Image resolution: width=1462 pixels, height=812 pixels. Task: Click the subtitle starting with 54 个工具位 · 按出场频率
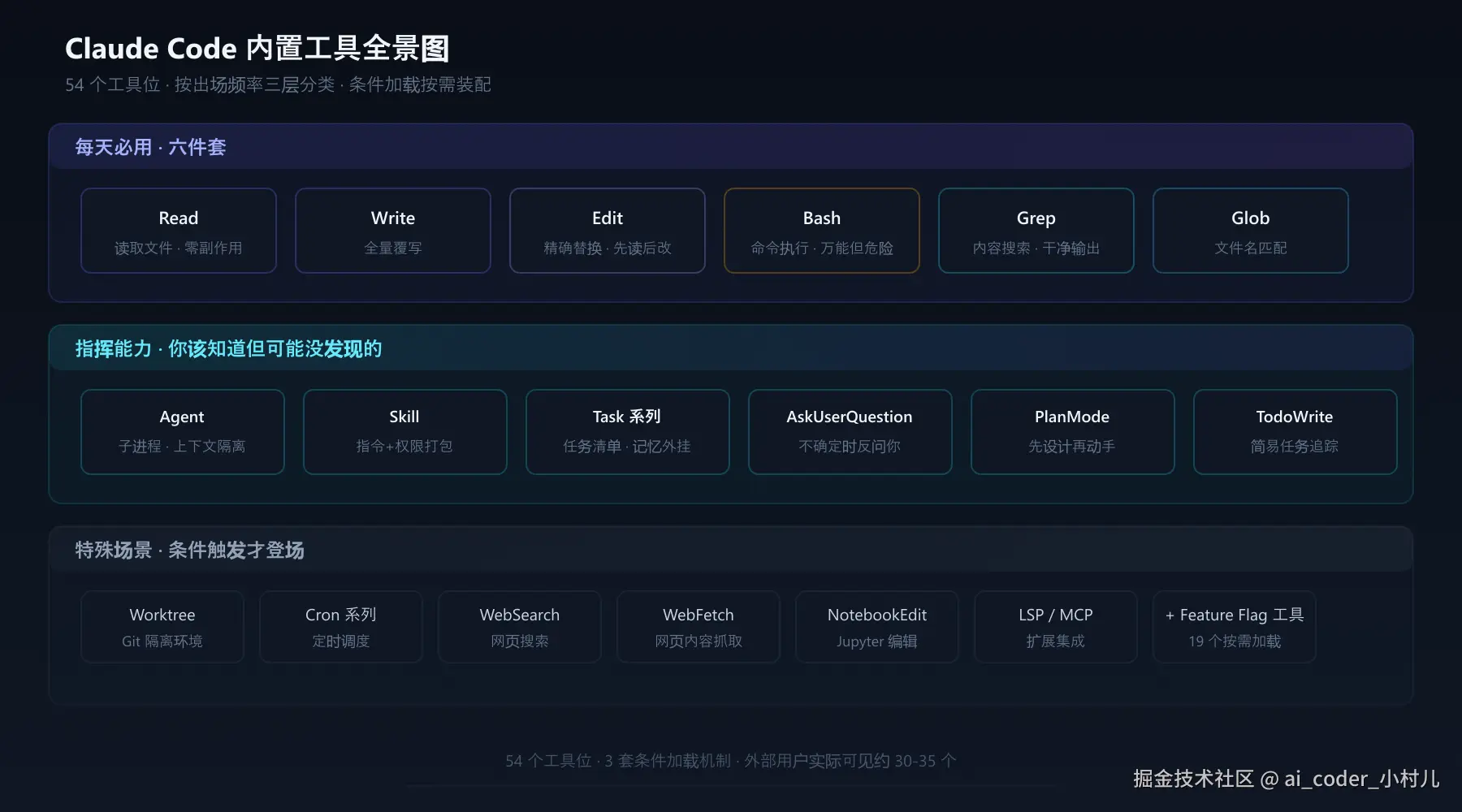pyautogui.click(x=278, y=84)
